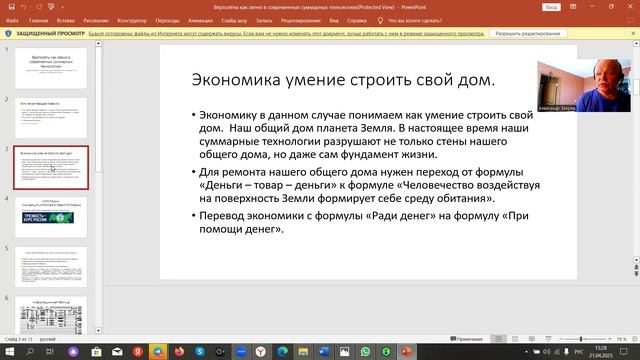
Task: Click the slide area scroll down arrow
Action: click(636, 260)
